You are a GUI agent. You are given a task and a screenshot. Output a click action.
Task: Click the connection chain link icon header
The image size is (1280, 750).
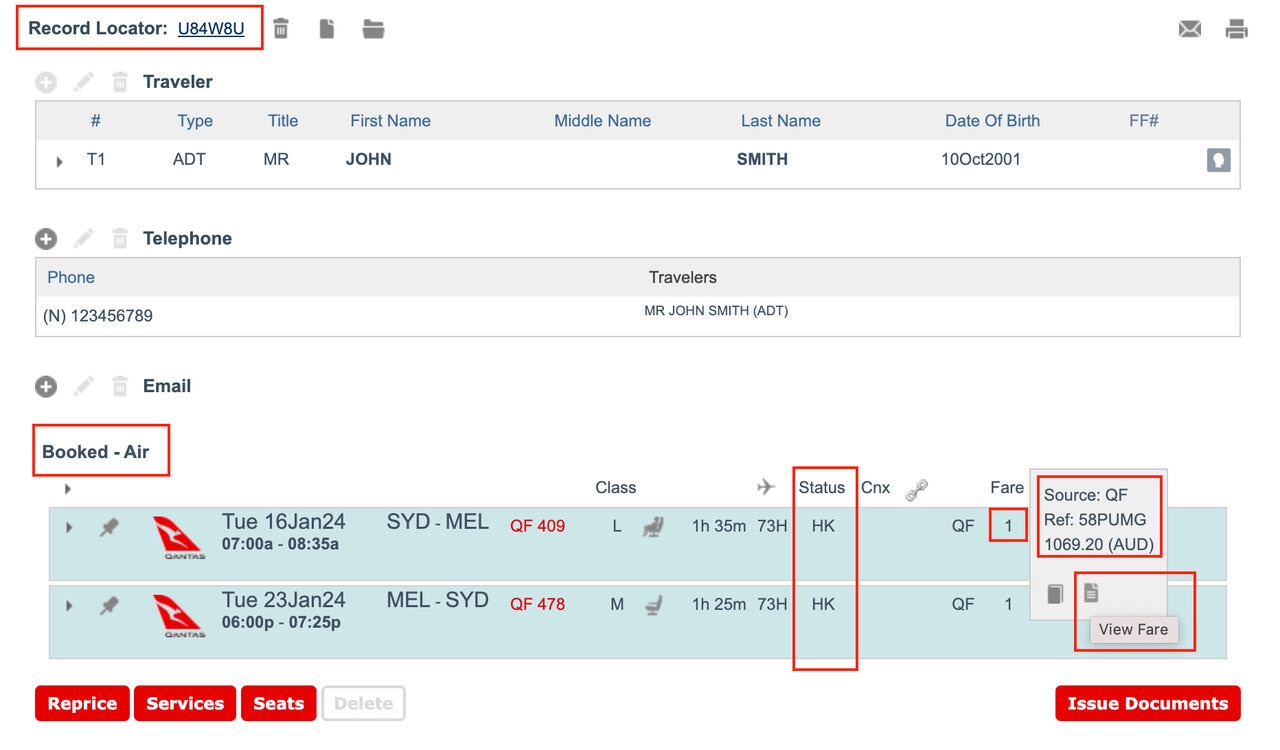(917, 489)
